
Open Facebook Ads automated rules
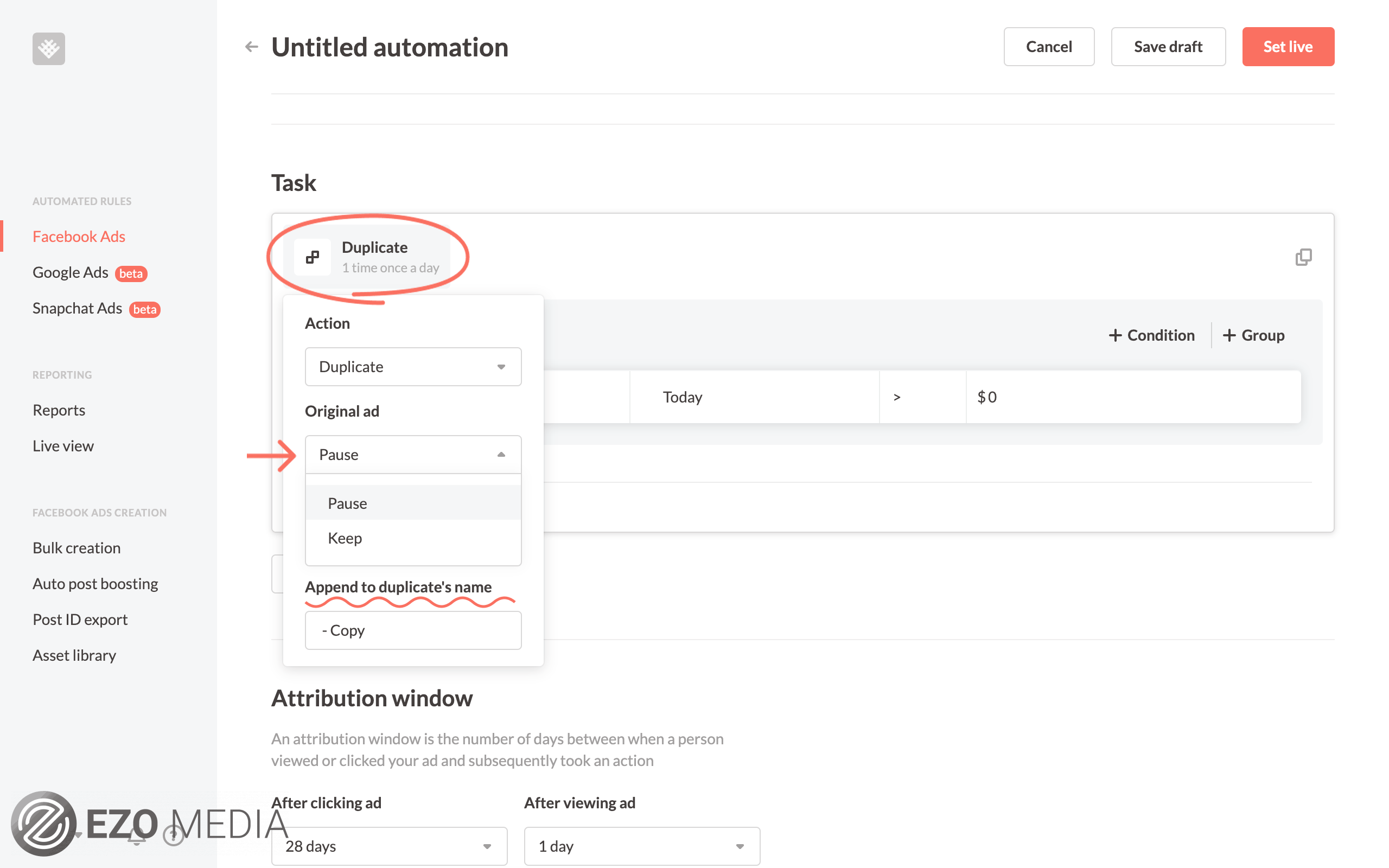(79, 236)
